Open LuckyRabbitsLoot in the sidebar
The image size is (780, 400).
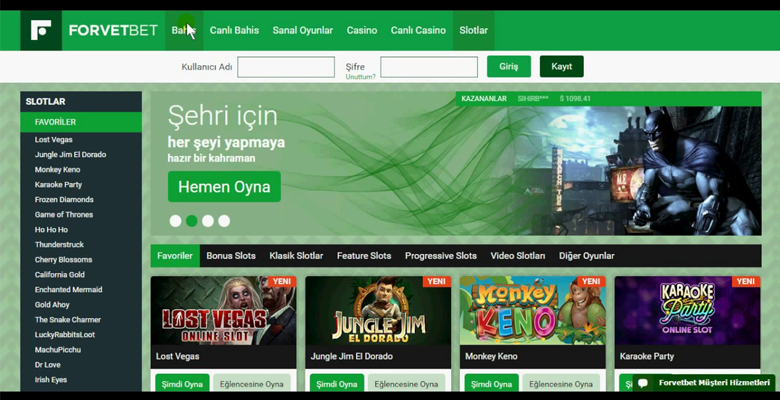pos(65,334)
